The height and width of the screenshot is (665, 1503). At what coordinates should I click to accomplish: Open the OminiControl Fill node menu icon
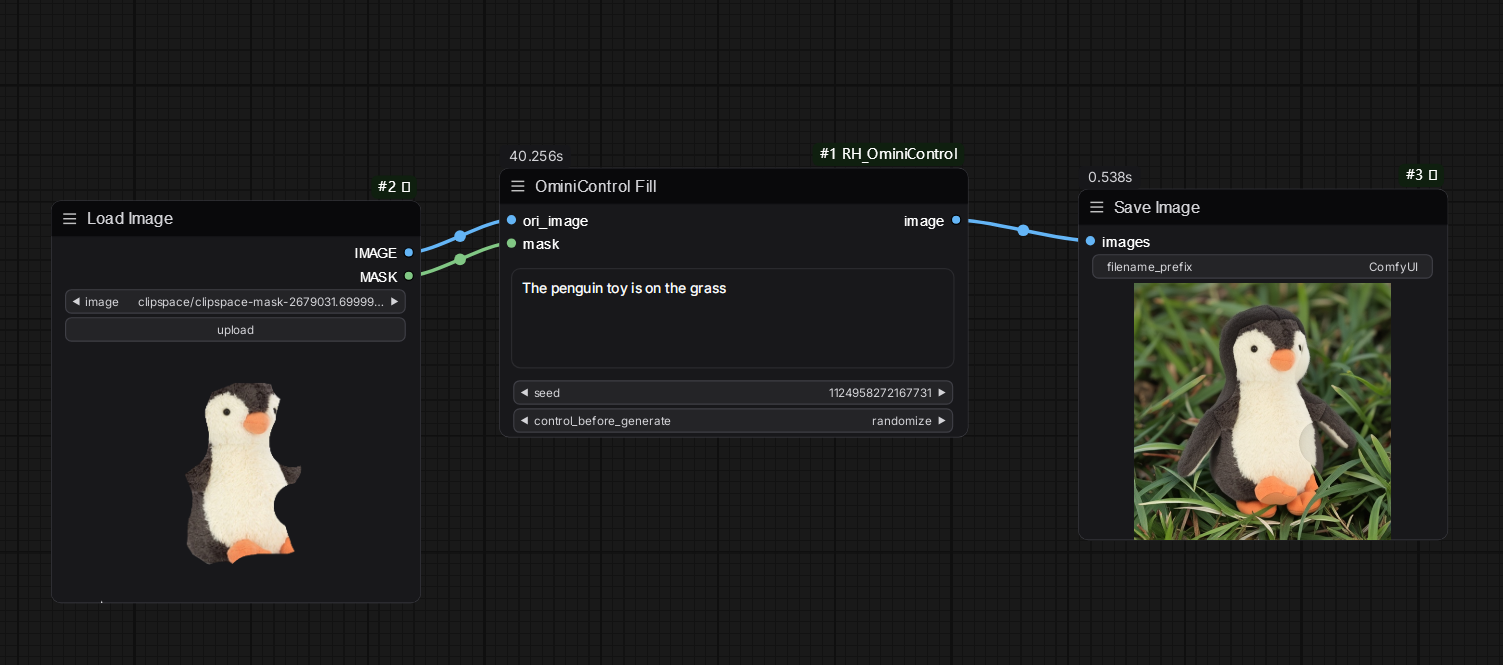coord(518,187)
